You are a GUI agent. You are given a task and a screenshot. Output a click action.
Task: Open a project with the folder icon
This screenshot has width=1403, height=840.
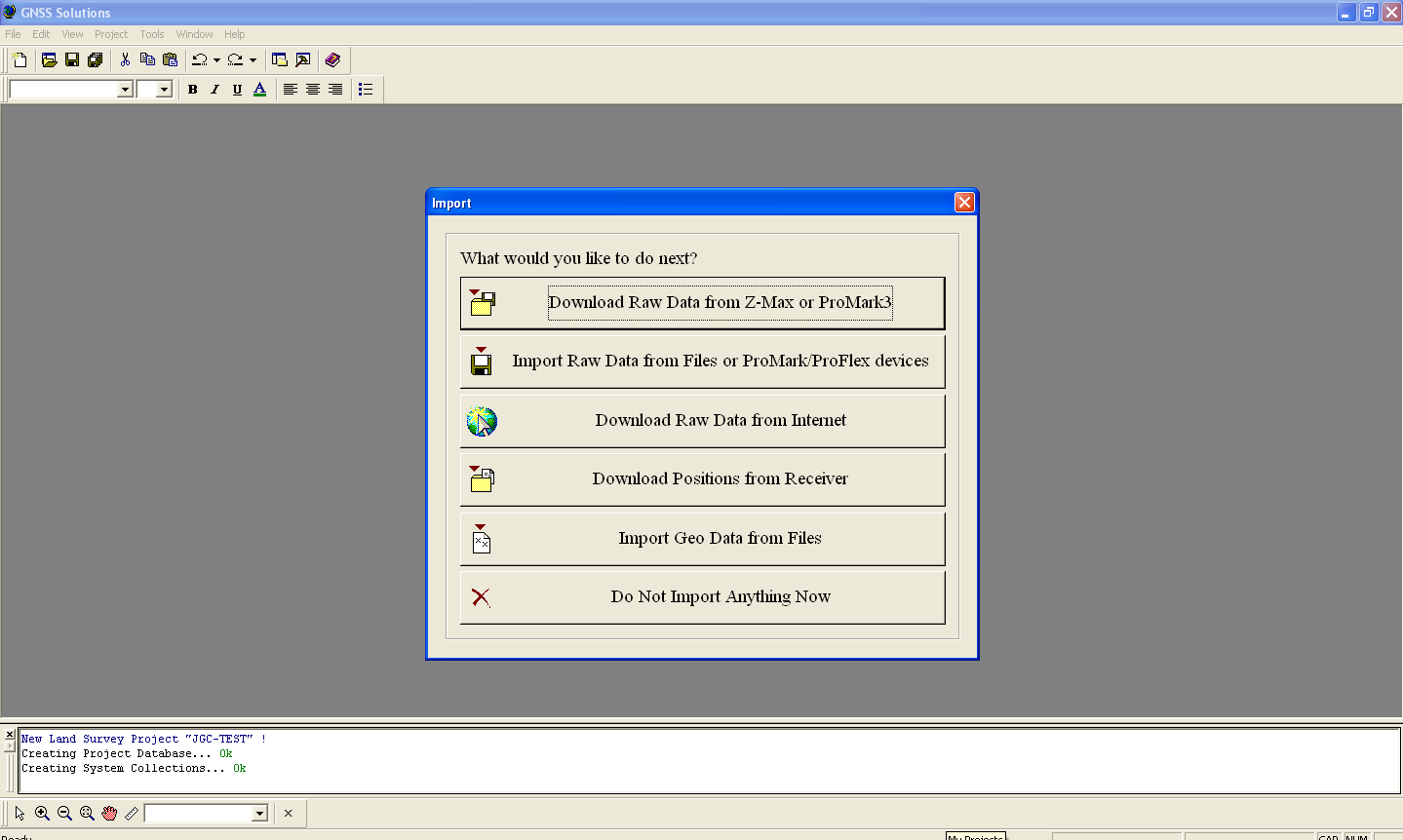point(49,59)
